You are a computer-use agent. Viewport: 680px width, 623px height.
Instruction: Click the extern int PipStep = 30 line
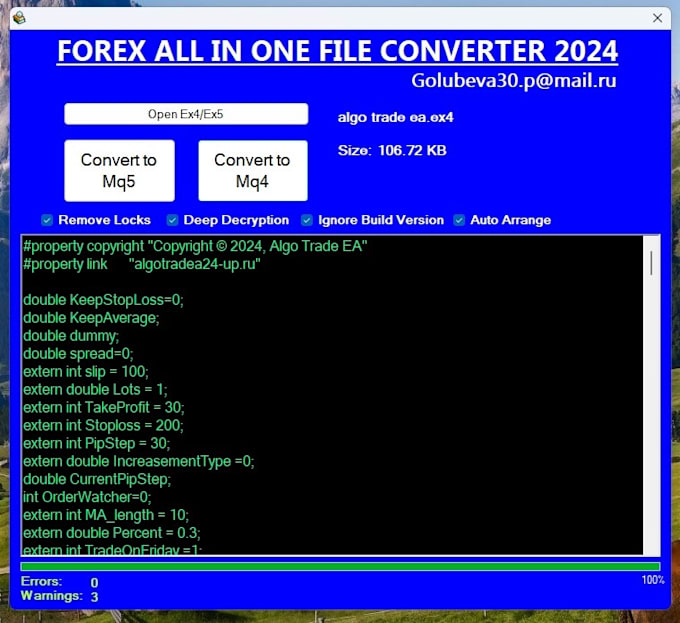click(97, 444)
